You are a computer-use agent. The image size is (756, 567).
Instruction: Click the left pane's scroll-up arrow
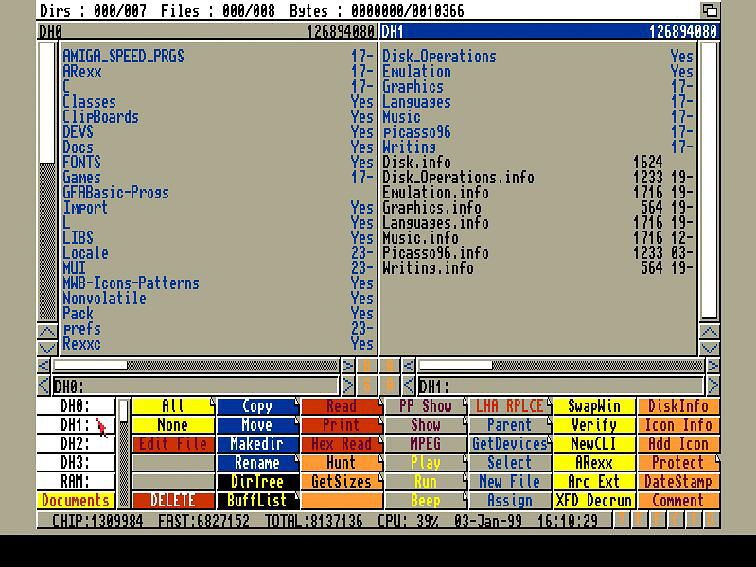47,333
